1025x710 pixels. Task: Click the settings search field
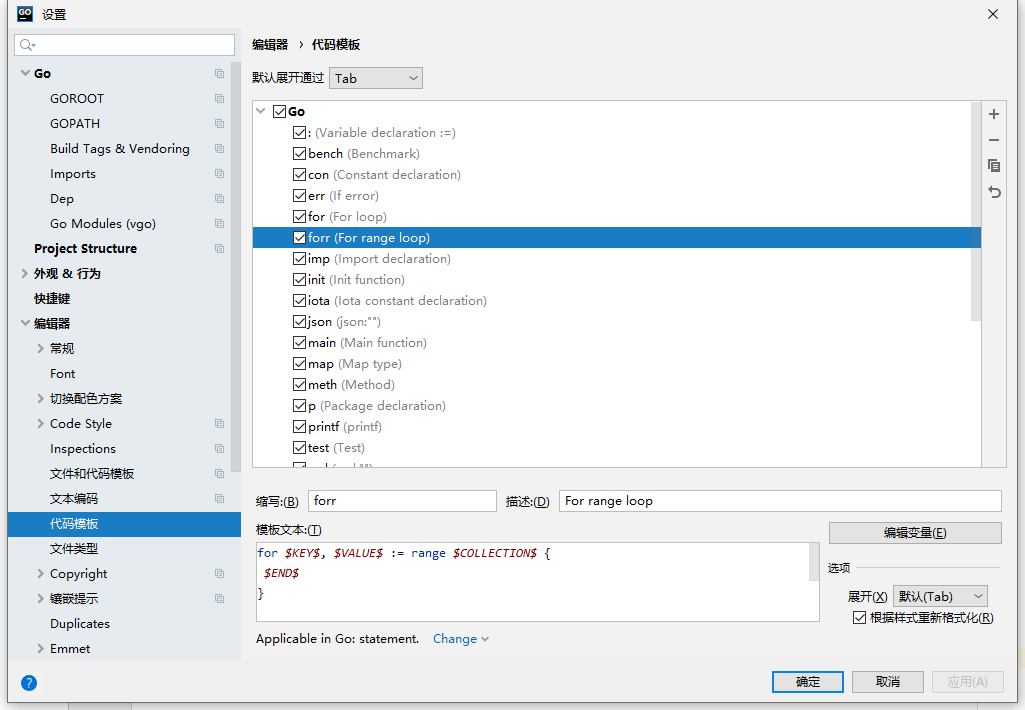124,44
